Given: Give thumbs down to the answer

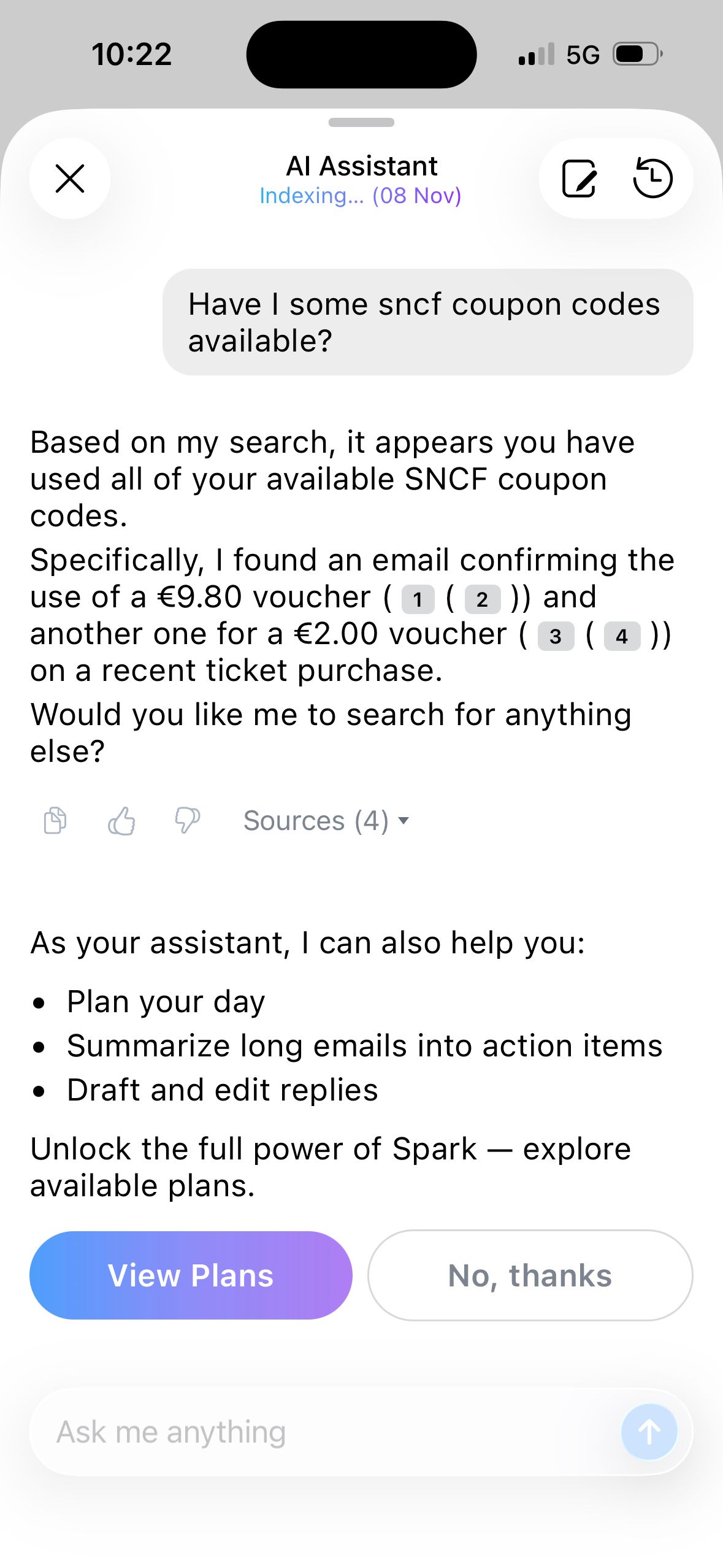Looking at the screenshot, I should 187,821.
